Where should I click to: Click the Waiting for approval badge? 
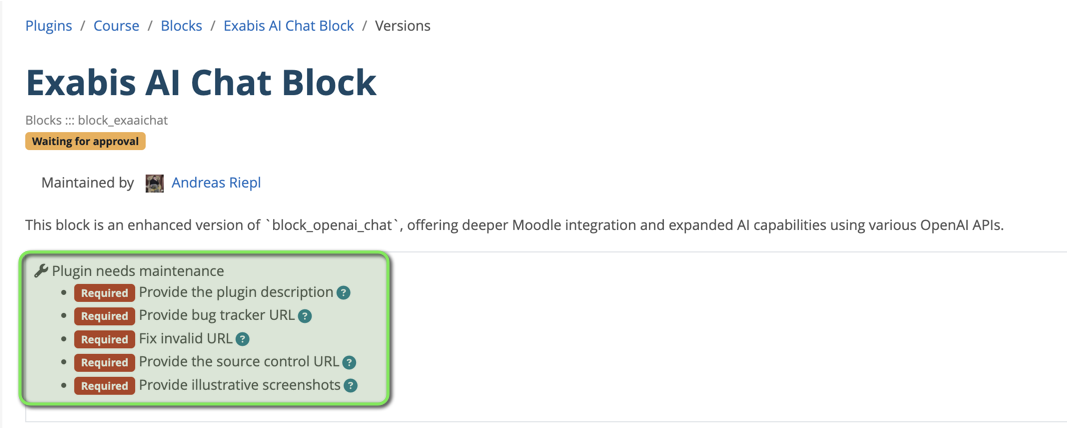tap(86, 142)
